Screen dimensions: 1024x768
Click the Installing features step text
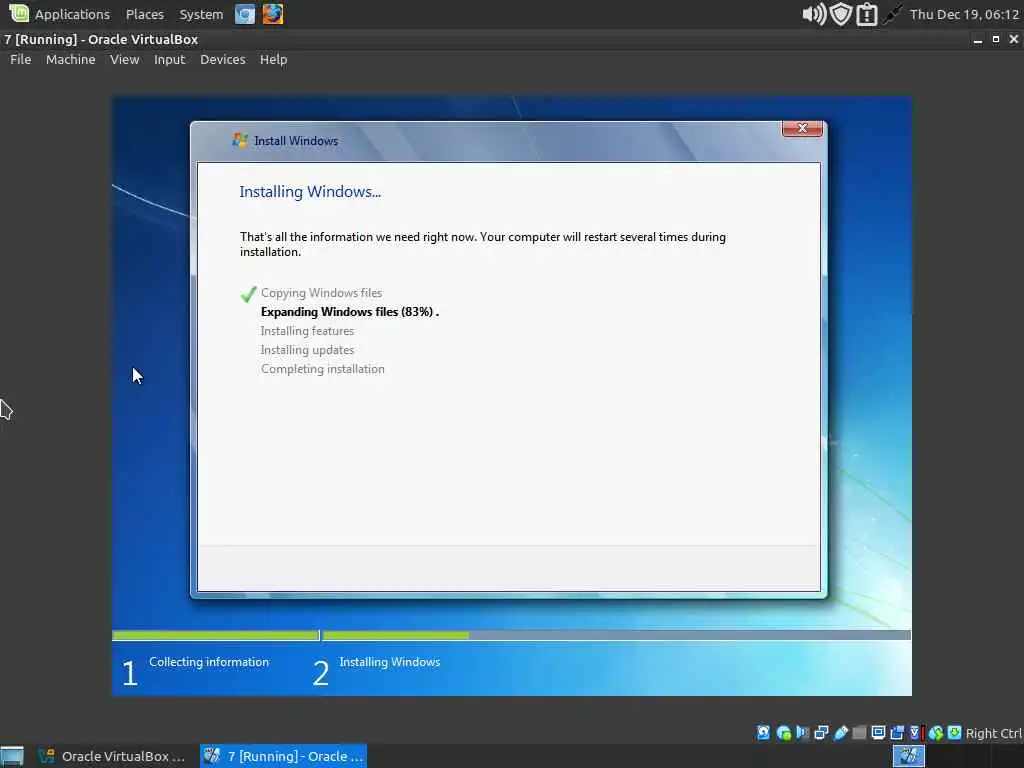pyautogui.click(x=307, y=330)
